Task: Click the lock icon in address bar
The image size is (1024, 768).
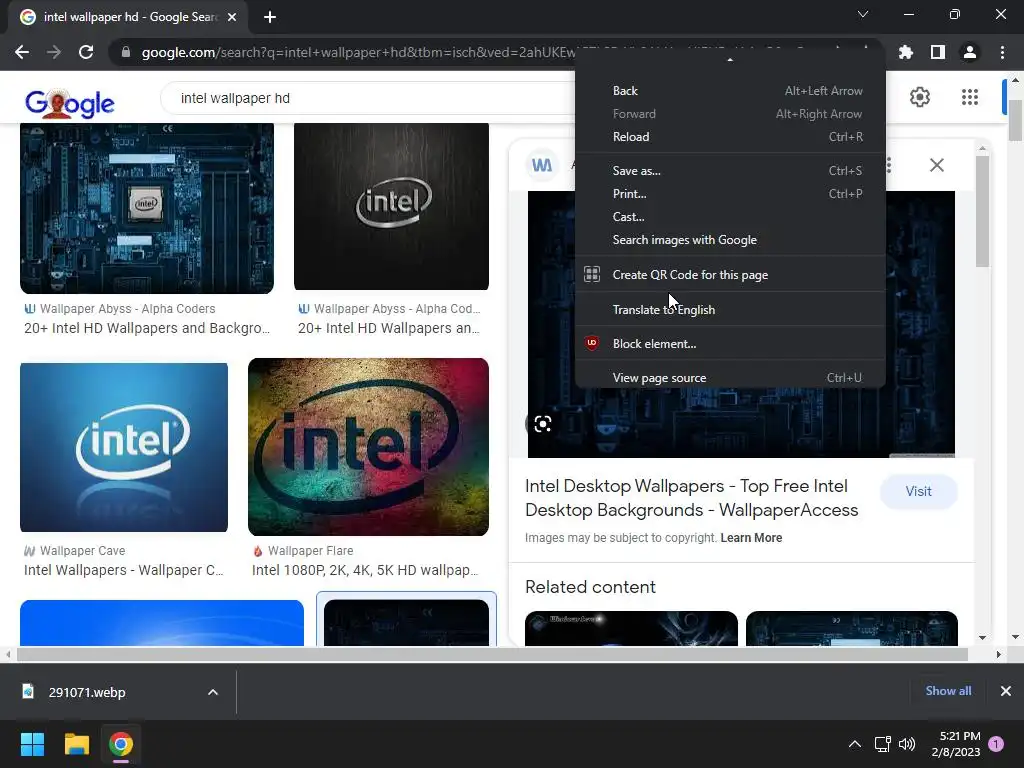Action: pyautogui.click(x=125, y=52)
